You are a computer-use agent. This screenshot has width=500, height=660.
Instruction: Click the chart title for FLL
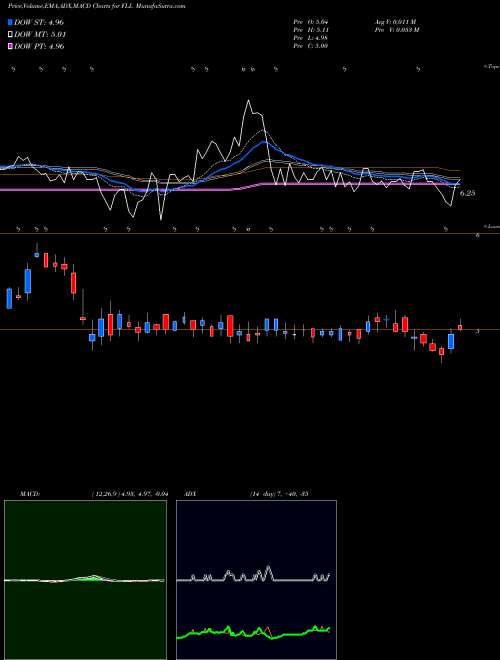(x=97, y=6)
